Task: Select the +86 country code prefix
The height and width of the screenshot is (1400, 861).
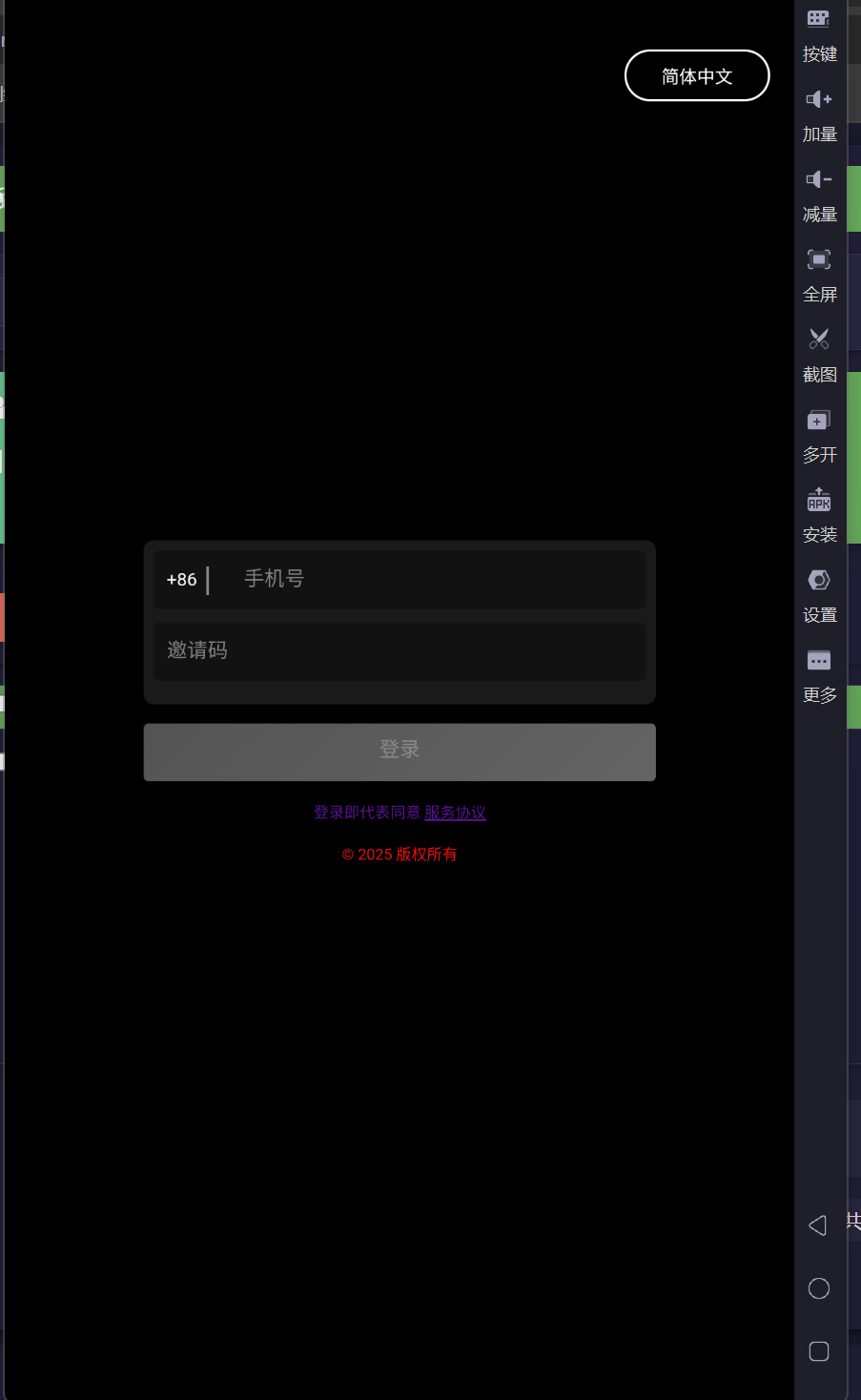Action: [x=181, y=580]
